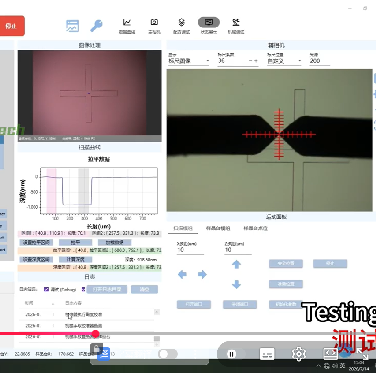This screenshot has height=376, width=376.
Task: Click the video progress bar handle
Action: (x=96, y=334)
